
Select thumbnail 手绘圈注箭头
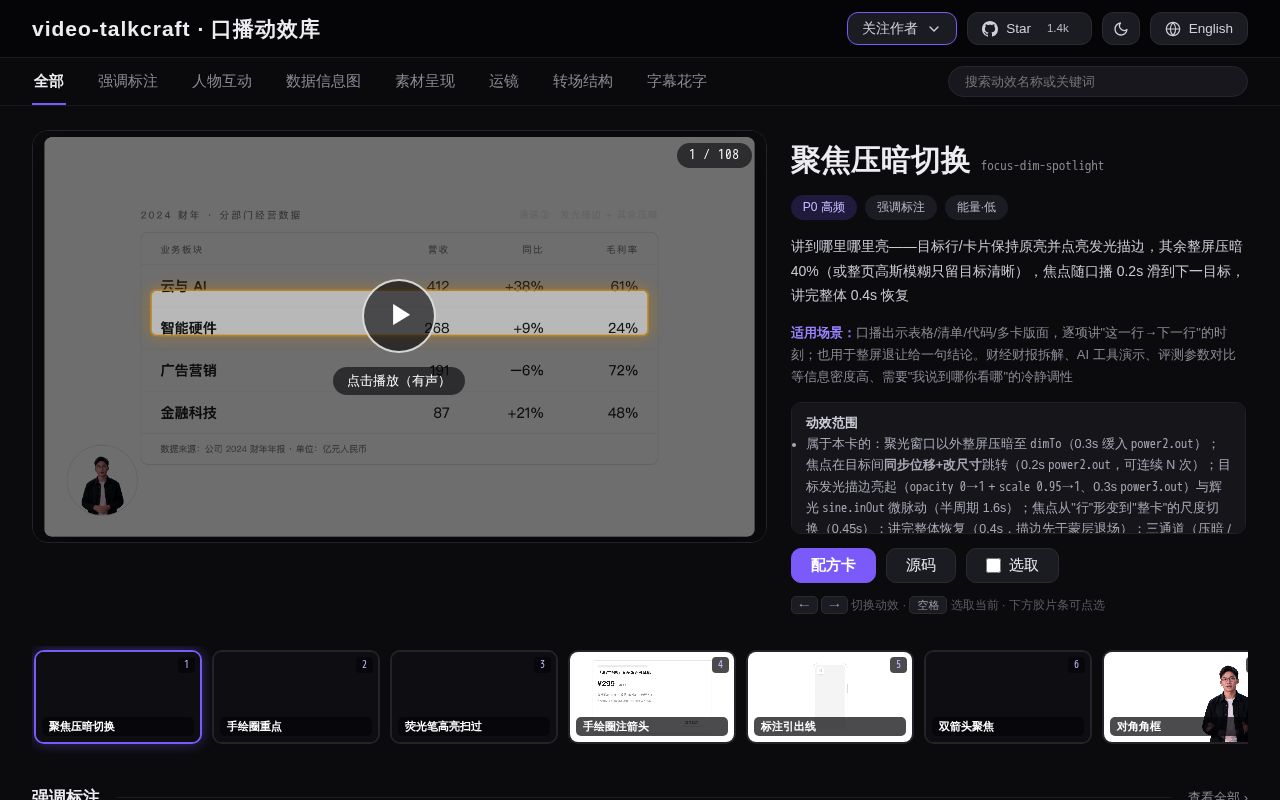652,697
